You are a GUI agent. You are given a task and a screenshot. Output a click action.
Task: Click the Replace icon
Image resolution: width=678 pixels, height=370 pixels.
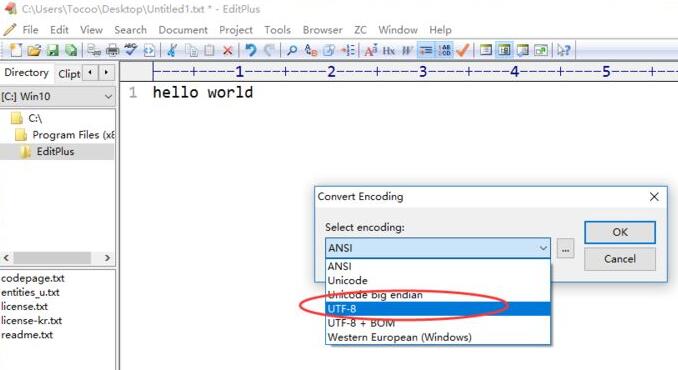310,51
